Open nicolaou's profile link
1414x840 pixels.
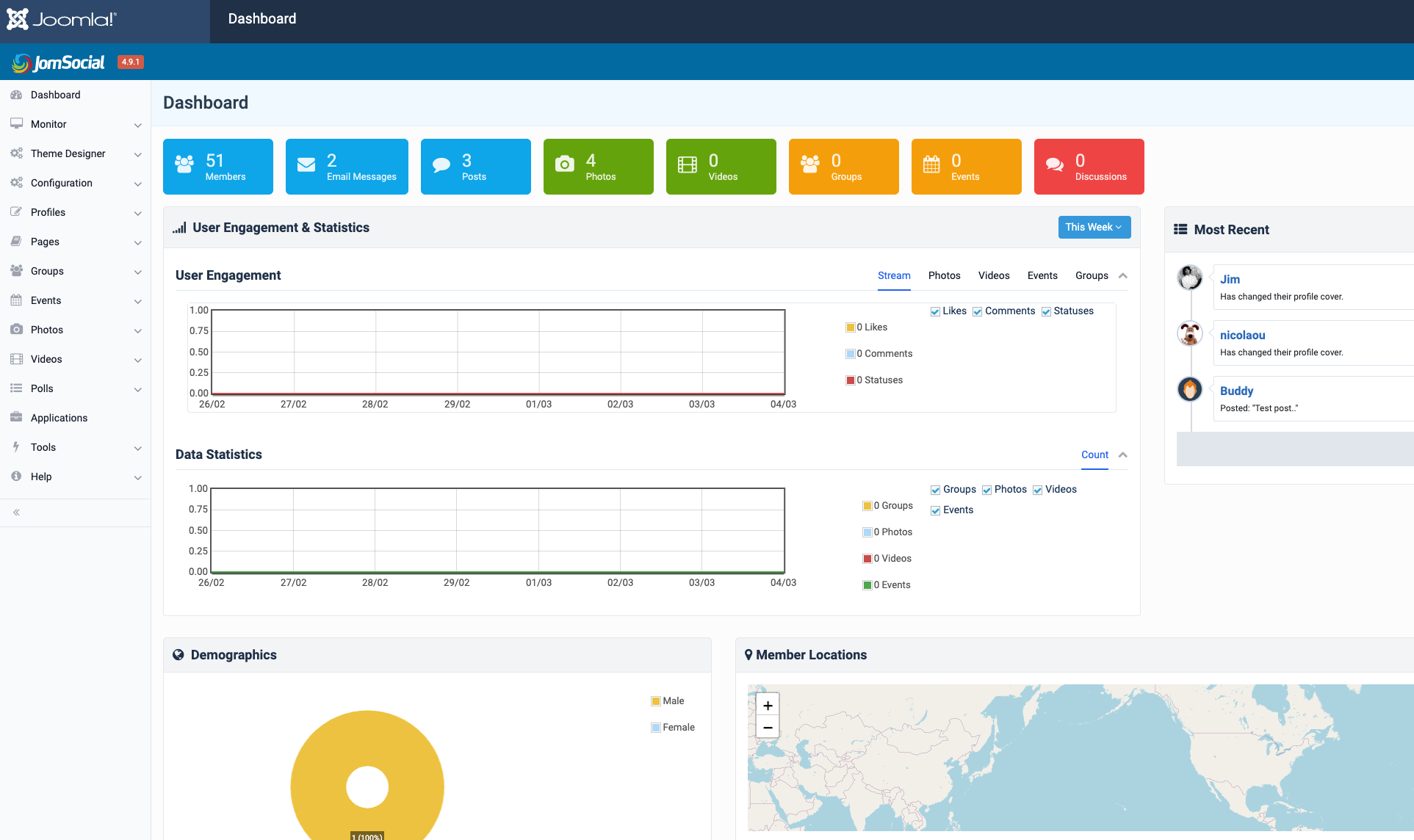(1242, 335)
